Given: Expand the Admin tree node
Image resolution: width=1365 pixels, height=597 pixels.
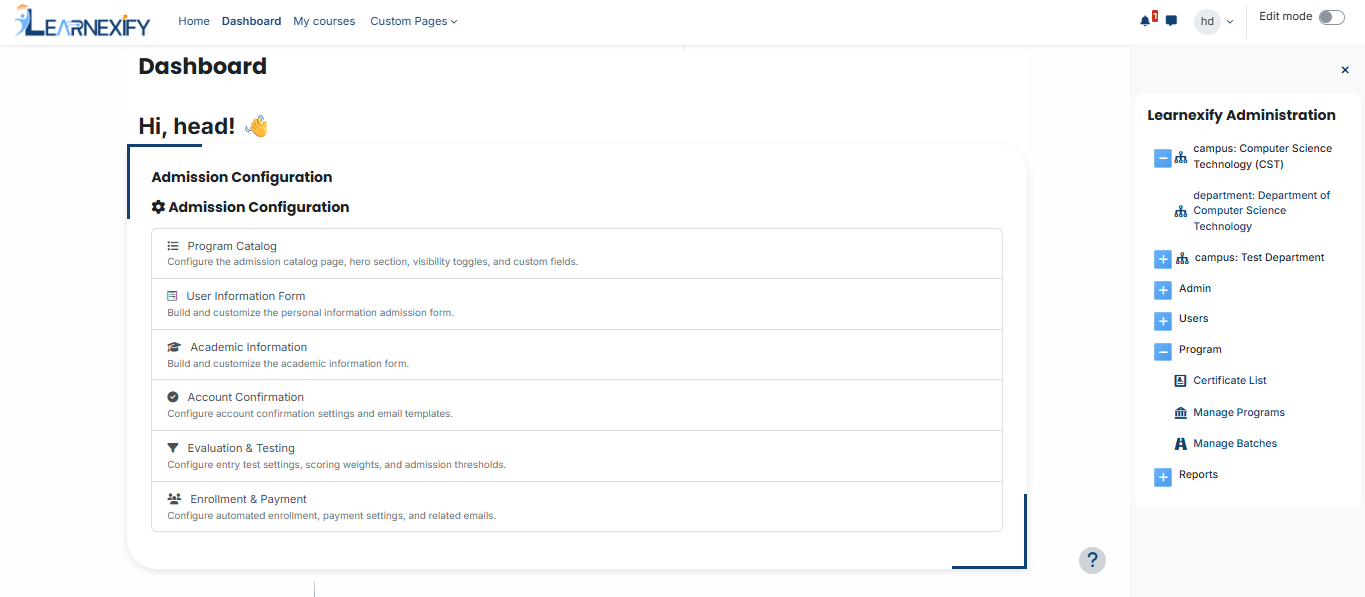Looking at the screenshot, I should point(1163,290).
